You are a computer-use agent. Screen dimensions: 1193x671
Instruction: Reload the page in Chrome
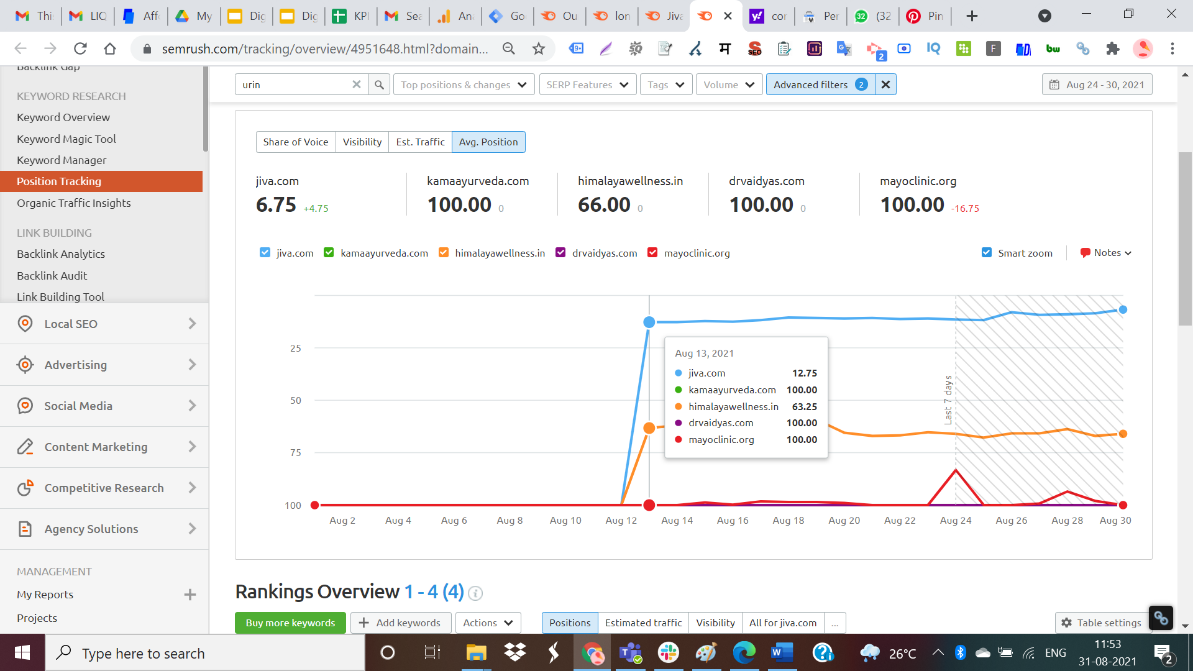click(x=80, y=49)
